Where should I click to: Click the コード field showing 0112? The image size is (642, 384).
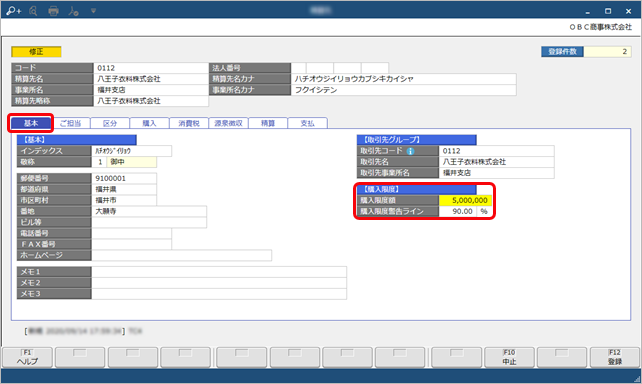[151, 68]
